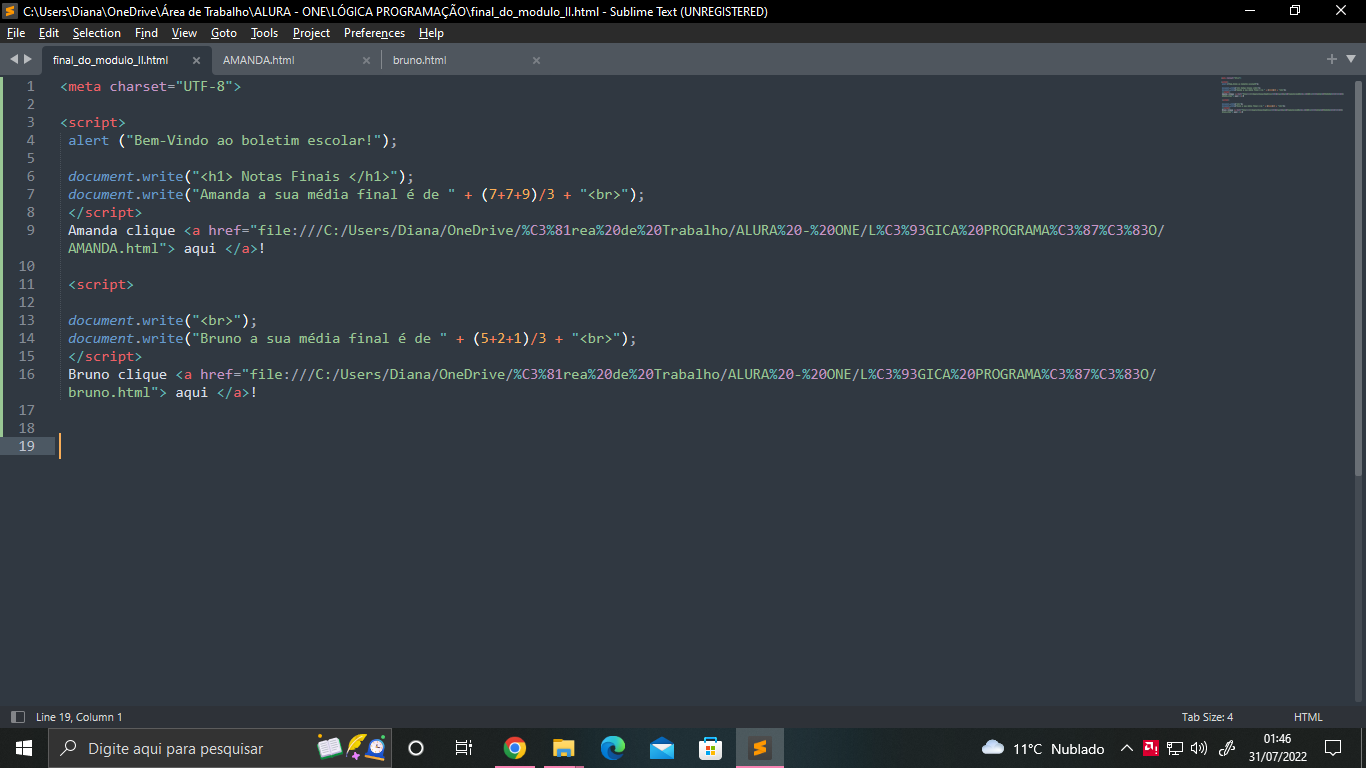Image resolution: width=1366 pixels, height=768 pixels.
Task: Click the Sublime Text taskbar icon
Action: (760, 748)
